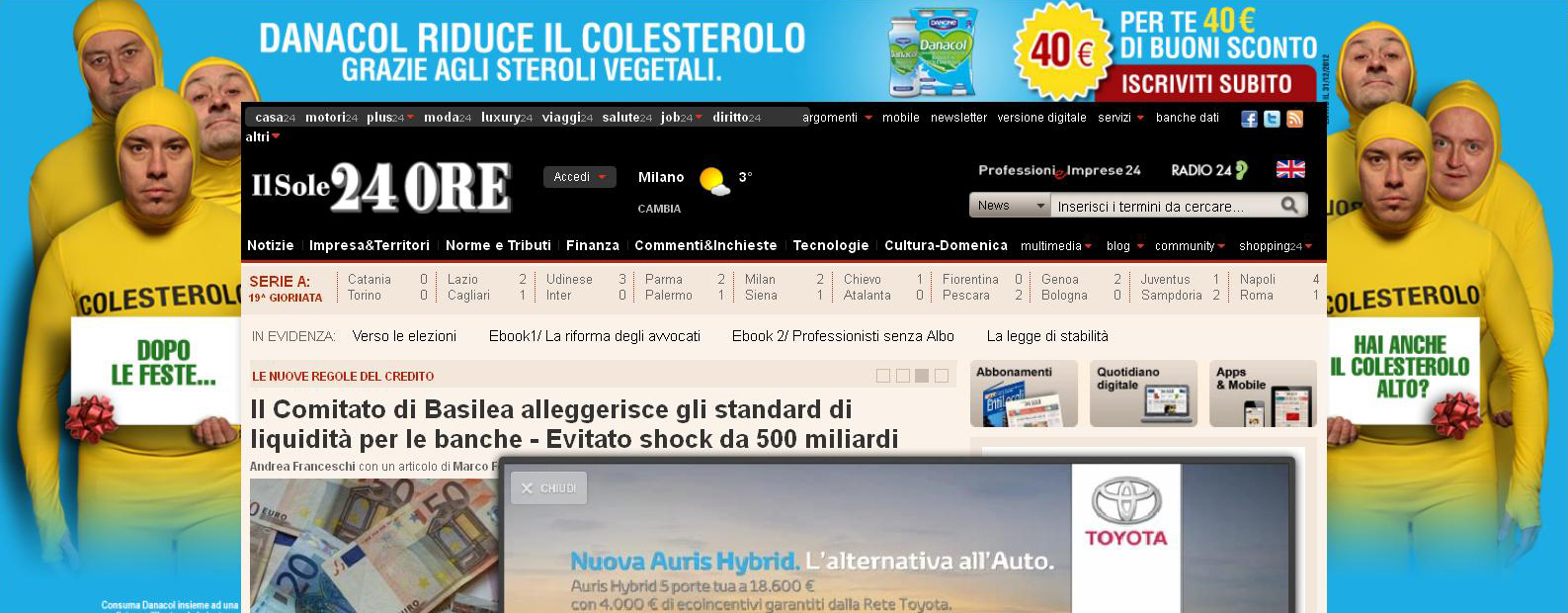1568x613 pixels.
Task: Expand the shopping24 menu
Action: (1276, 246)
